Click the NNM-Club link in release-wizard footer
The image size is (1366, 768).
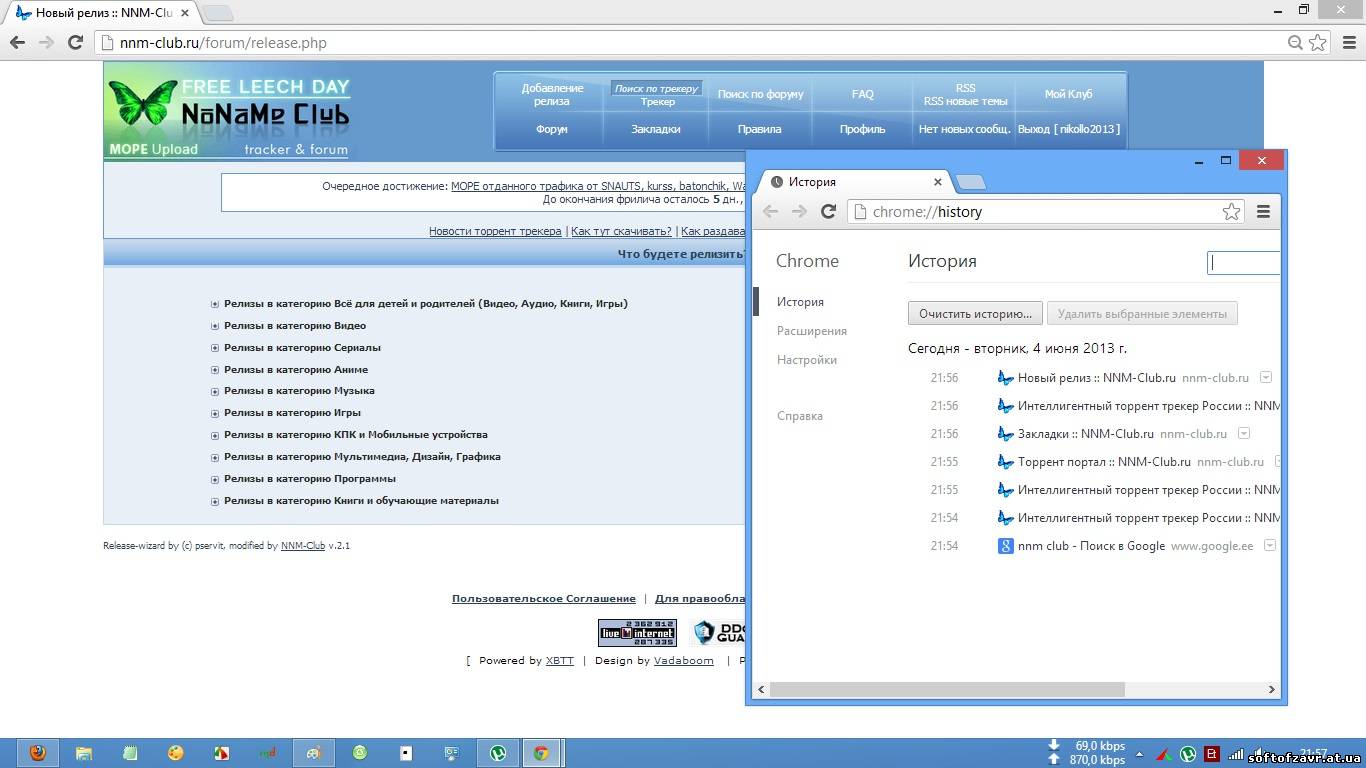tap(303, 546)
